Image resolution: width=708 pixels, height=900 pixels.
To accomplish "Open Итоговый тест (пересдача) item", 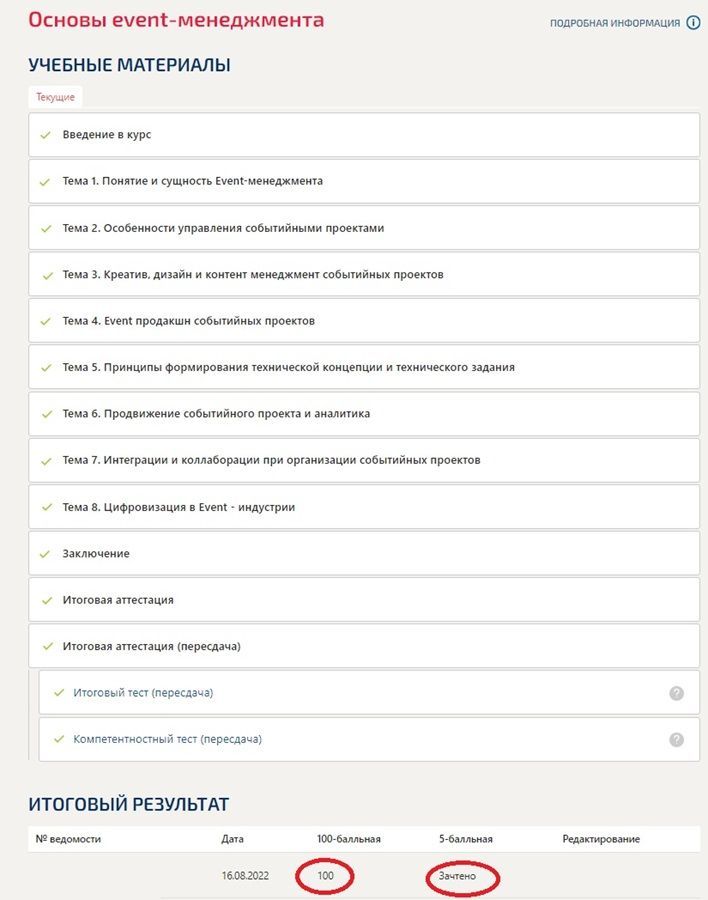I will pyautogui.click(x=369, y=693).
